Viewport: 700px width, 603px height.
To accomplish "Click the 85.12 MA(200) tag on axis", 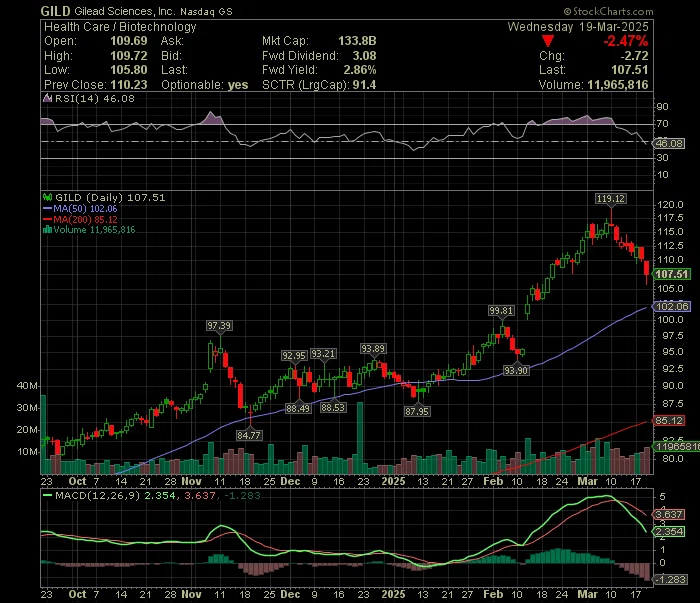I will (x=669, y=420).
